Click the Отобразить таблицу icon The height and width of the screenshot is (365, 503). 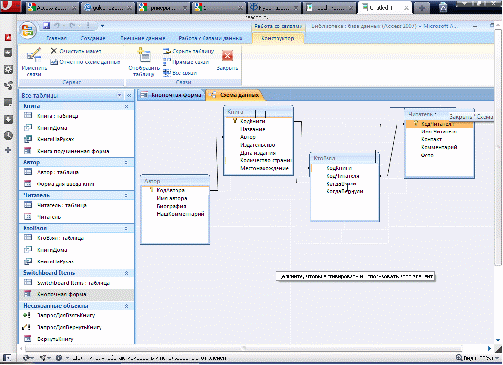pyautogui.click(x=145, y=55)
